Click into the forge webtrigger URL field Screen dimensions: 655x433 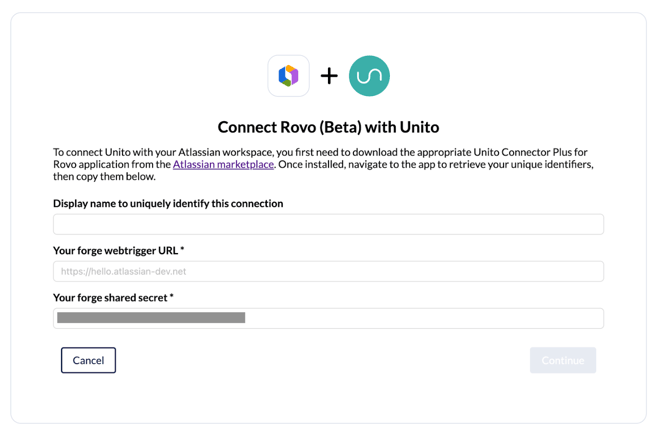coord(328,271)
